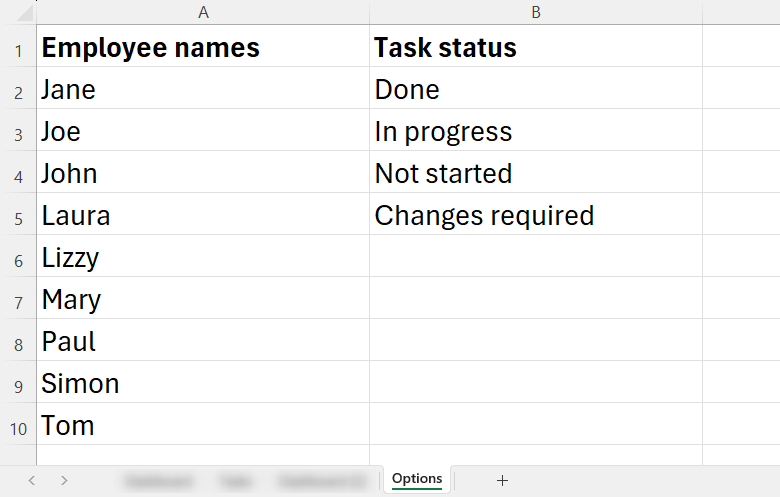Select row 10 header
780x497 pixels.
[x=18, y=428]
